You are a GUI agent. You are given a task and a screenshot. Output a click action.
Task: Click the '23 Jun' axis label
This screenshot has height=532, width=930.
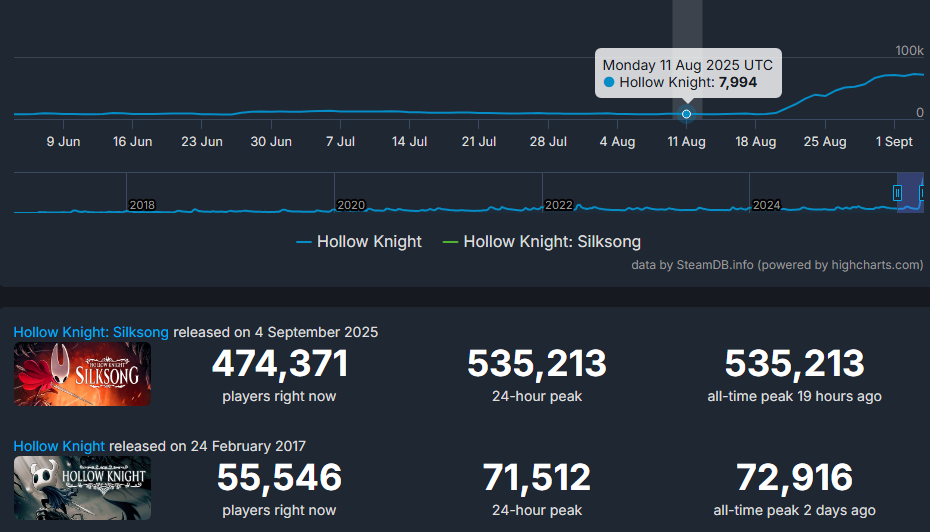202,142
